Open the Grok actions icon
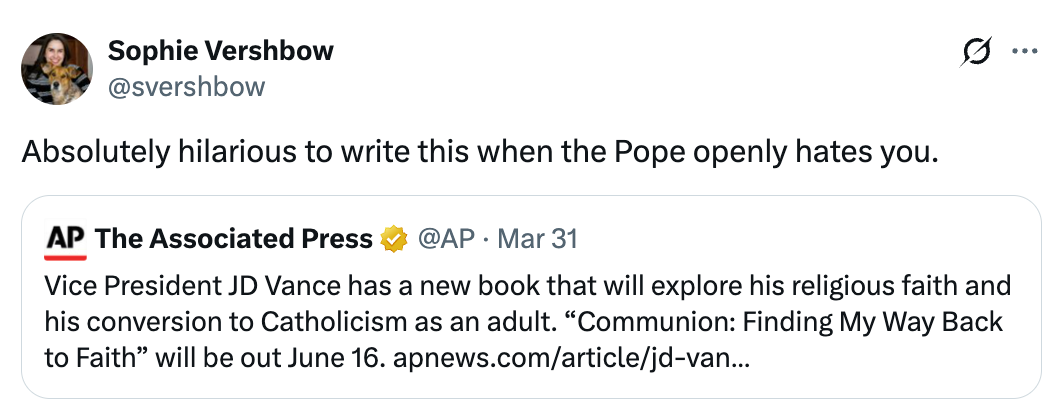This screenshot has height=418, width=1060. (974, 51)
